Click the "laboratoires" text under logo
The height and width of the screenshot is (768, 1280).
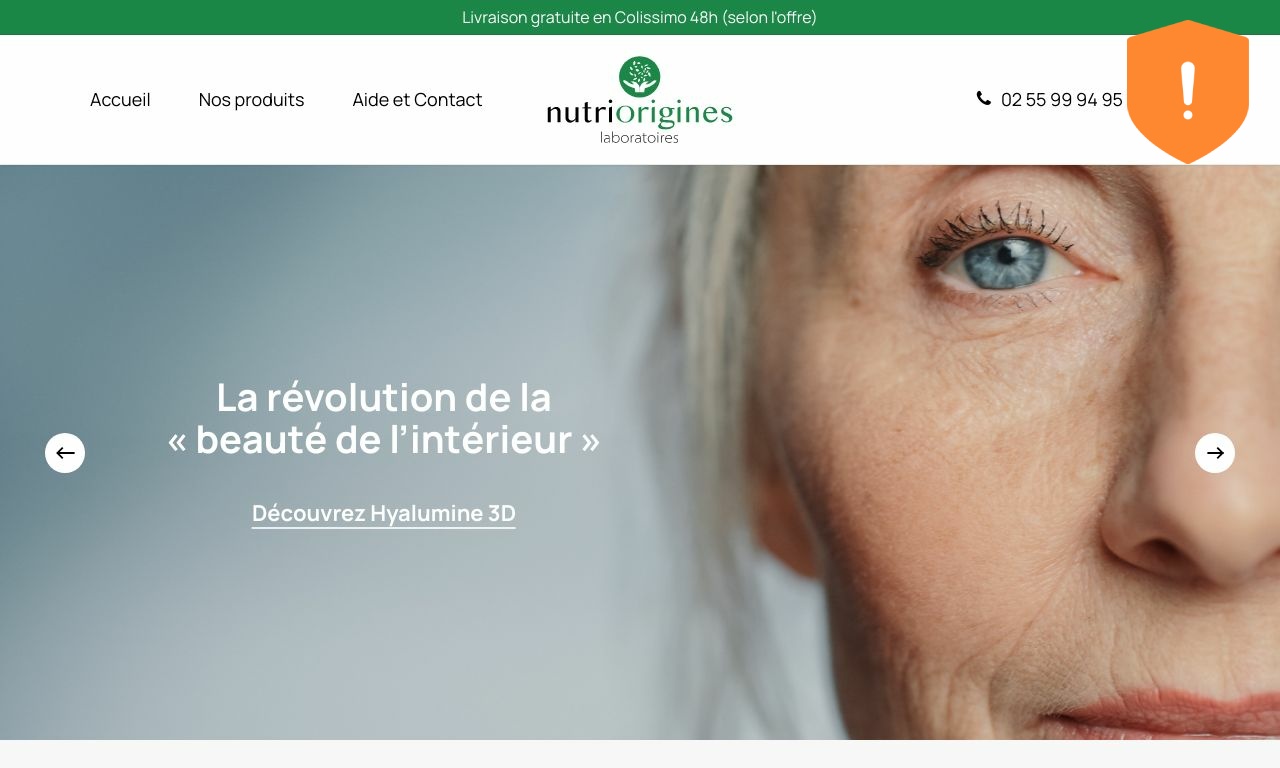pos(639,137)
